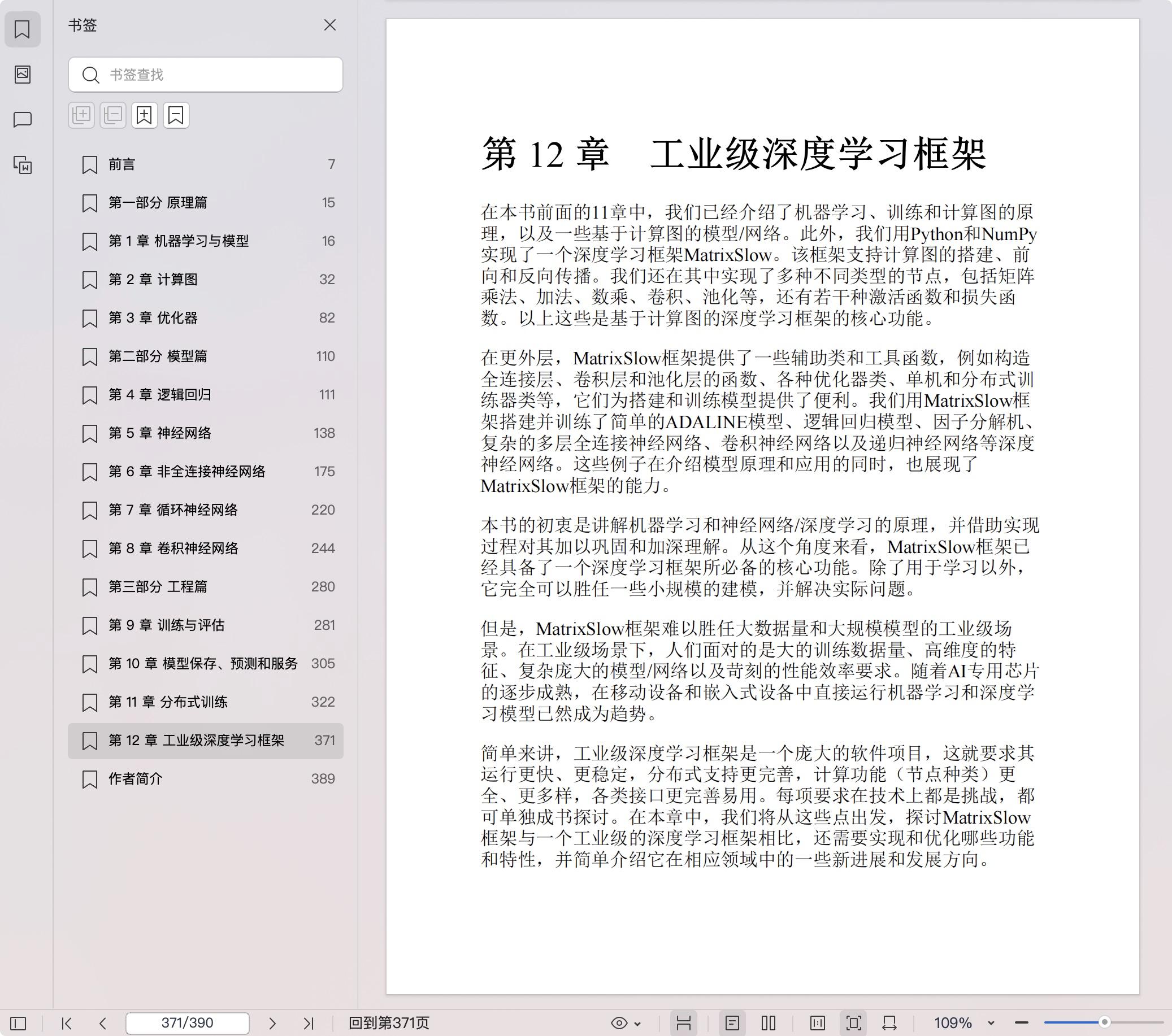Focus the 书签查找 search field
1172x1036 pixels.
pos(205,75)
